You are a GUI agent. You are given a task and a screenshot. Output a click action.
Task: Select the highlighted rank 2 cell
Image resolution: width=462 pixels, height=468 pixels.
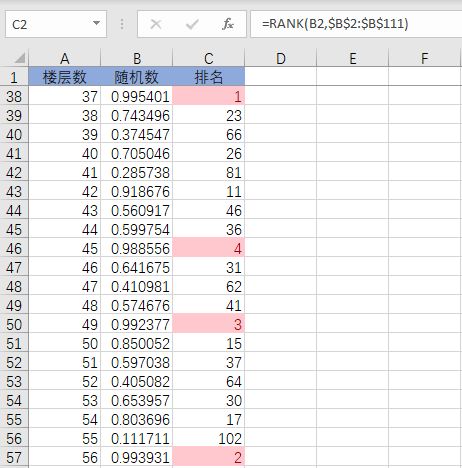point(209,457)
